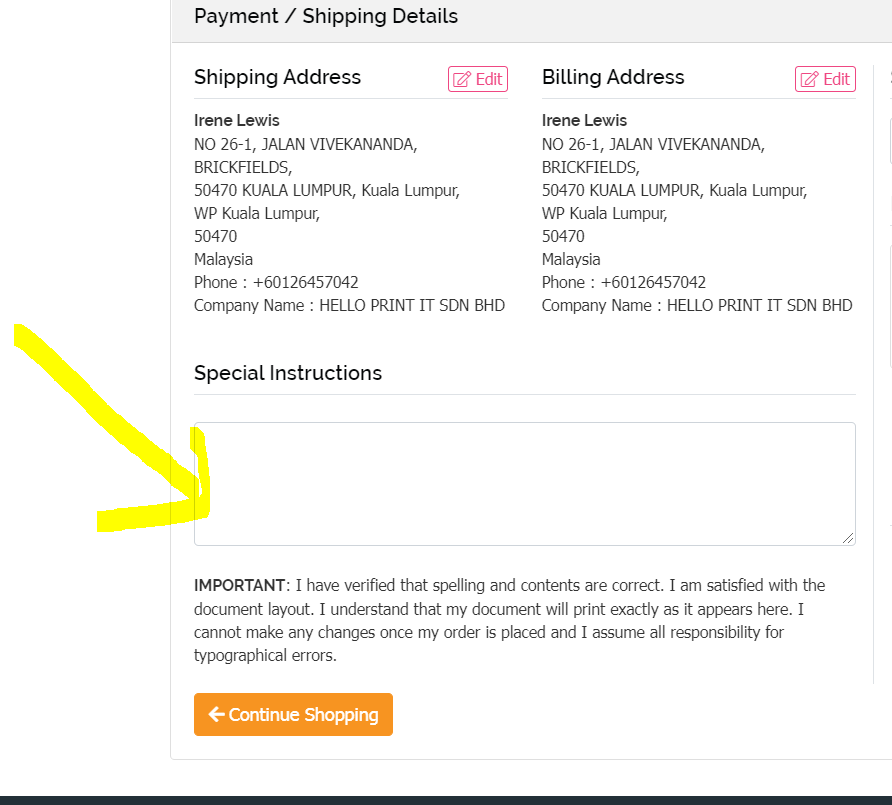Click the phone number under Billing Address
Image resolution: width=892 pixels, height=805 pixels.
pos(653,283)
